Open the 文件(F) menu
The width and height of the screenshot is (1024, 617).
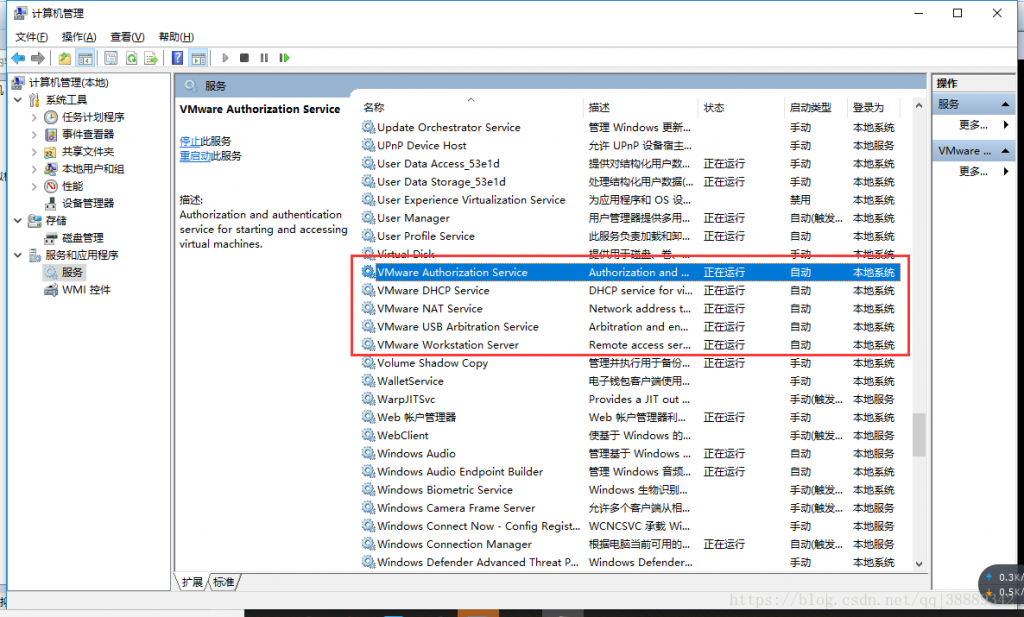[31, 37]
